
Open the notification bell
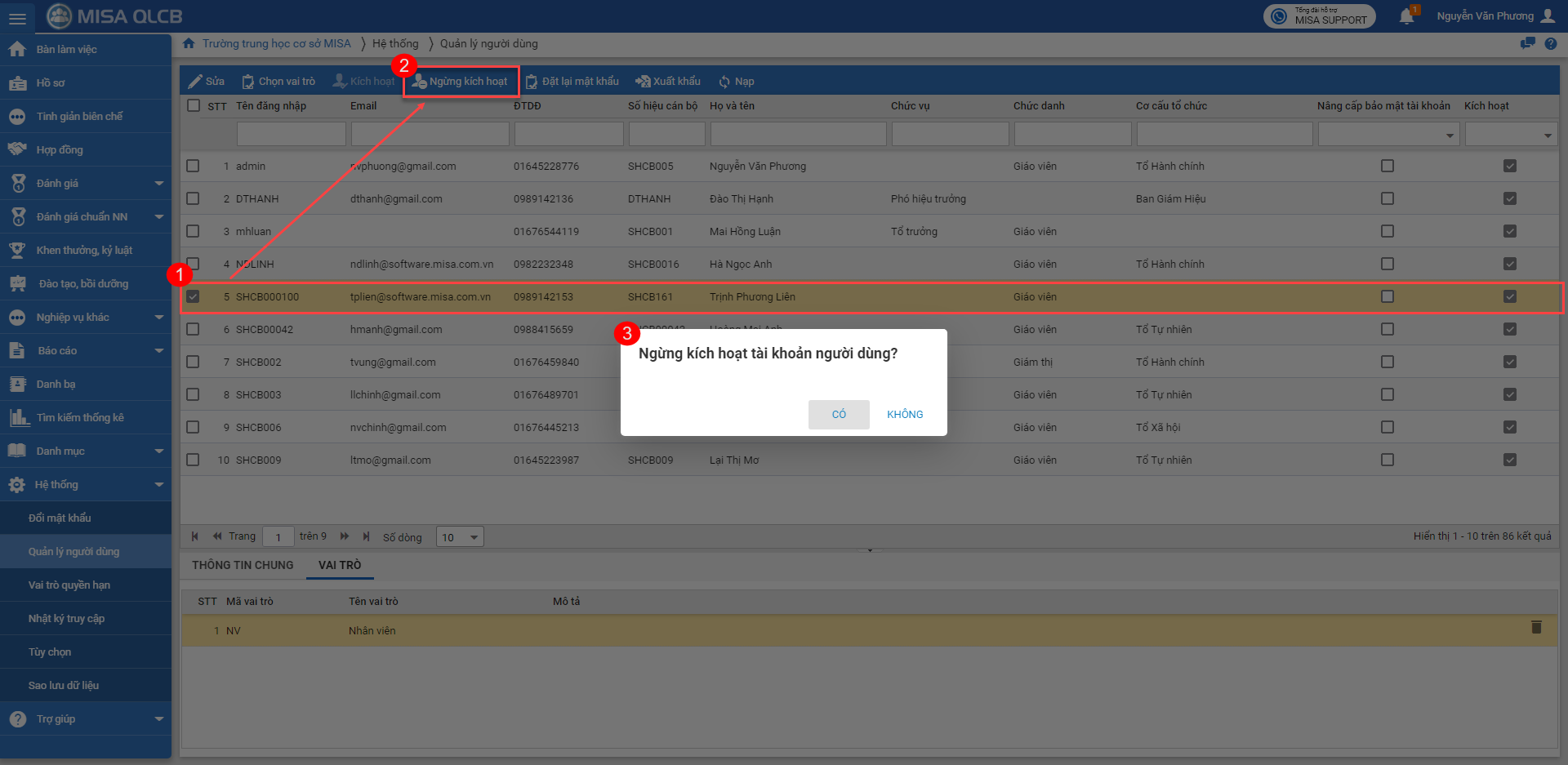[x=1406, y=16]
